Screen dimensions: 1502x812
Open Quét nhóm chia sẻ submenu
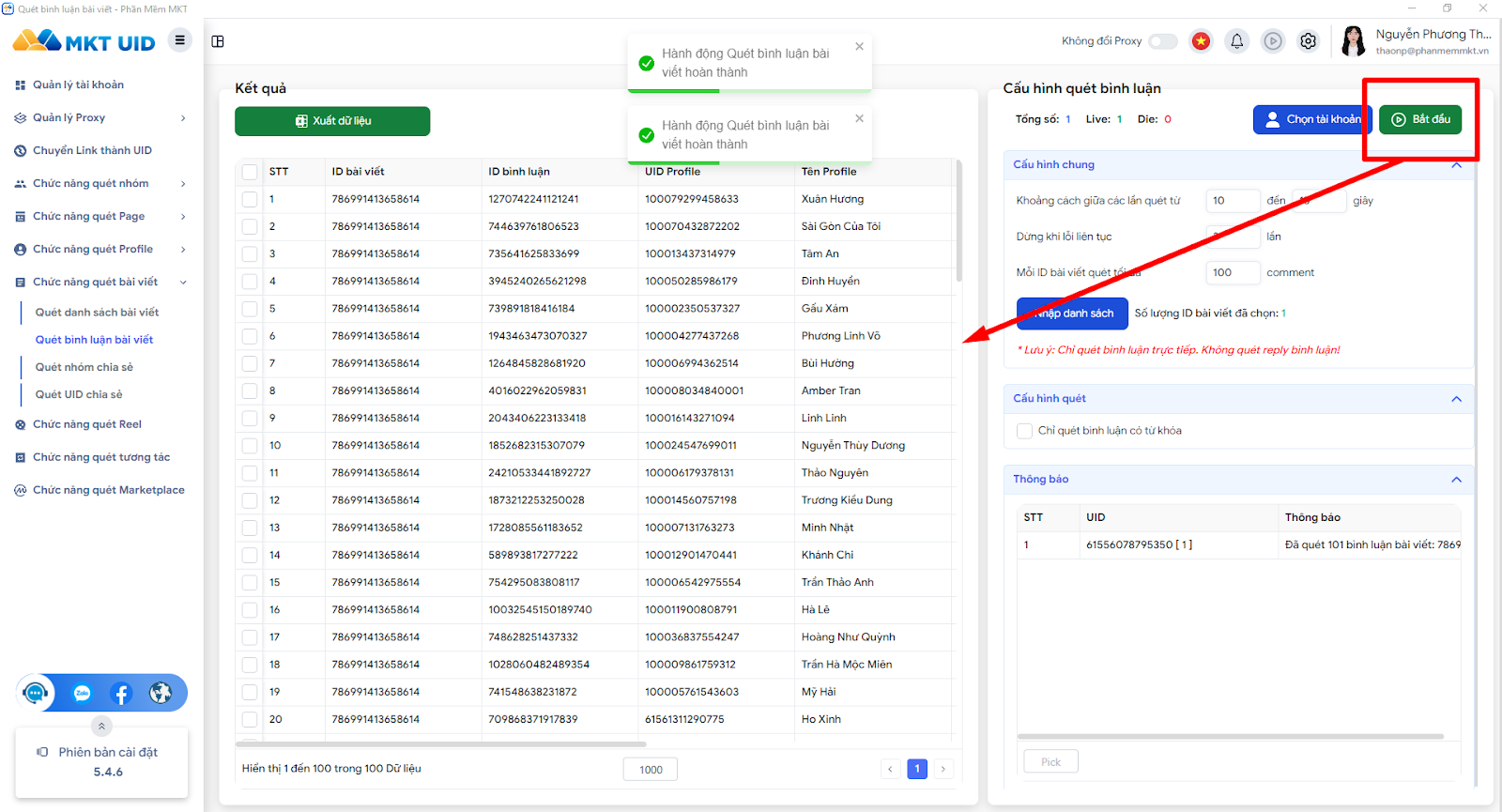pyautogui.click(x=84, y=367)
